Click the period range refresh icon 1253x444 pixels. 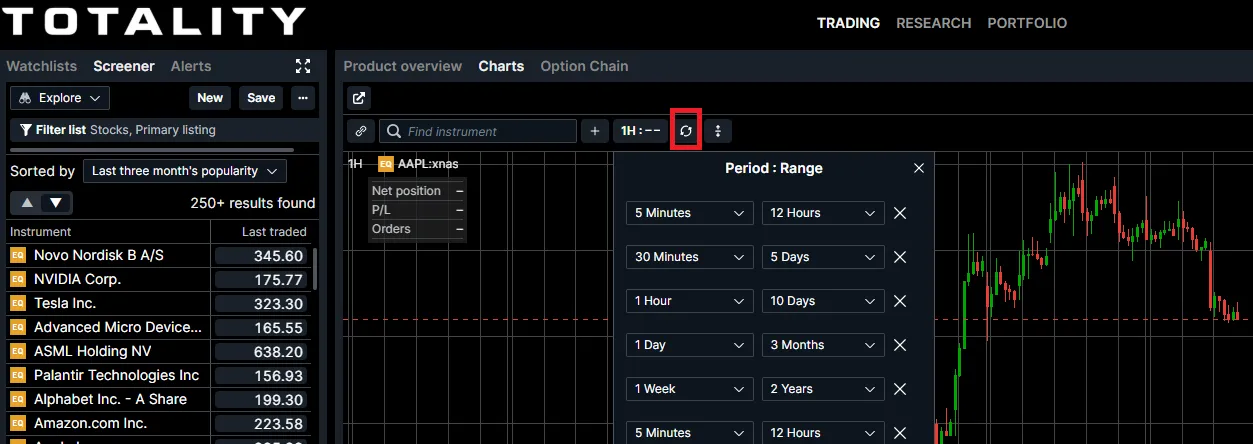685,131
